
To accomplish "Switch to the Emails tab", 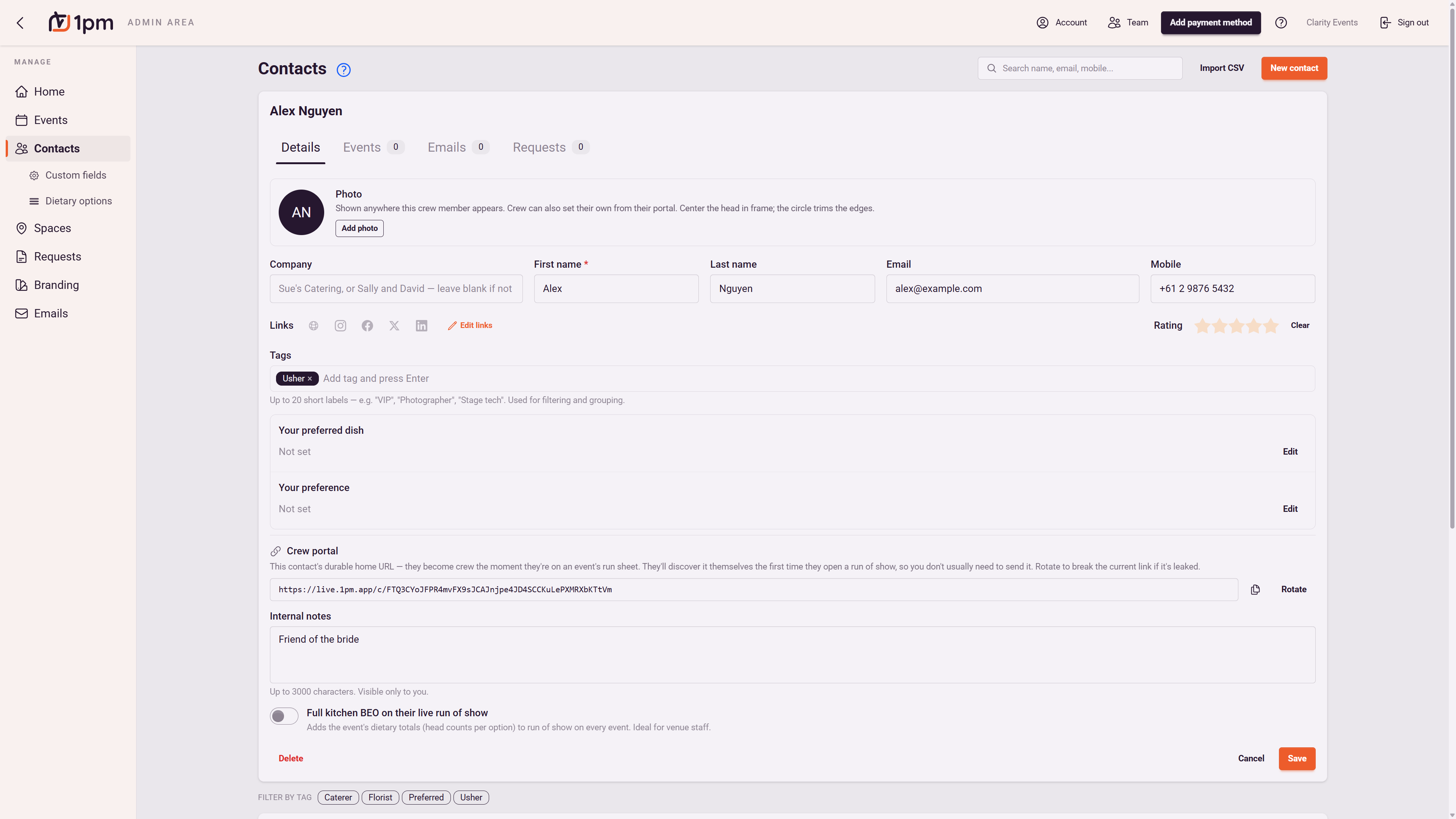I will [x=458, y=147].
